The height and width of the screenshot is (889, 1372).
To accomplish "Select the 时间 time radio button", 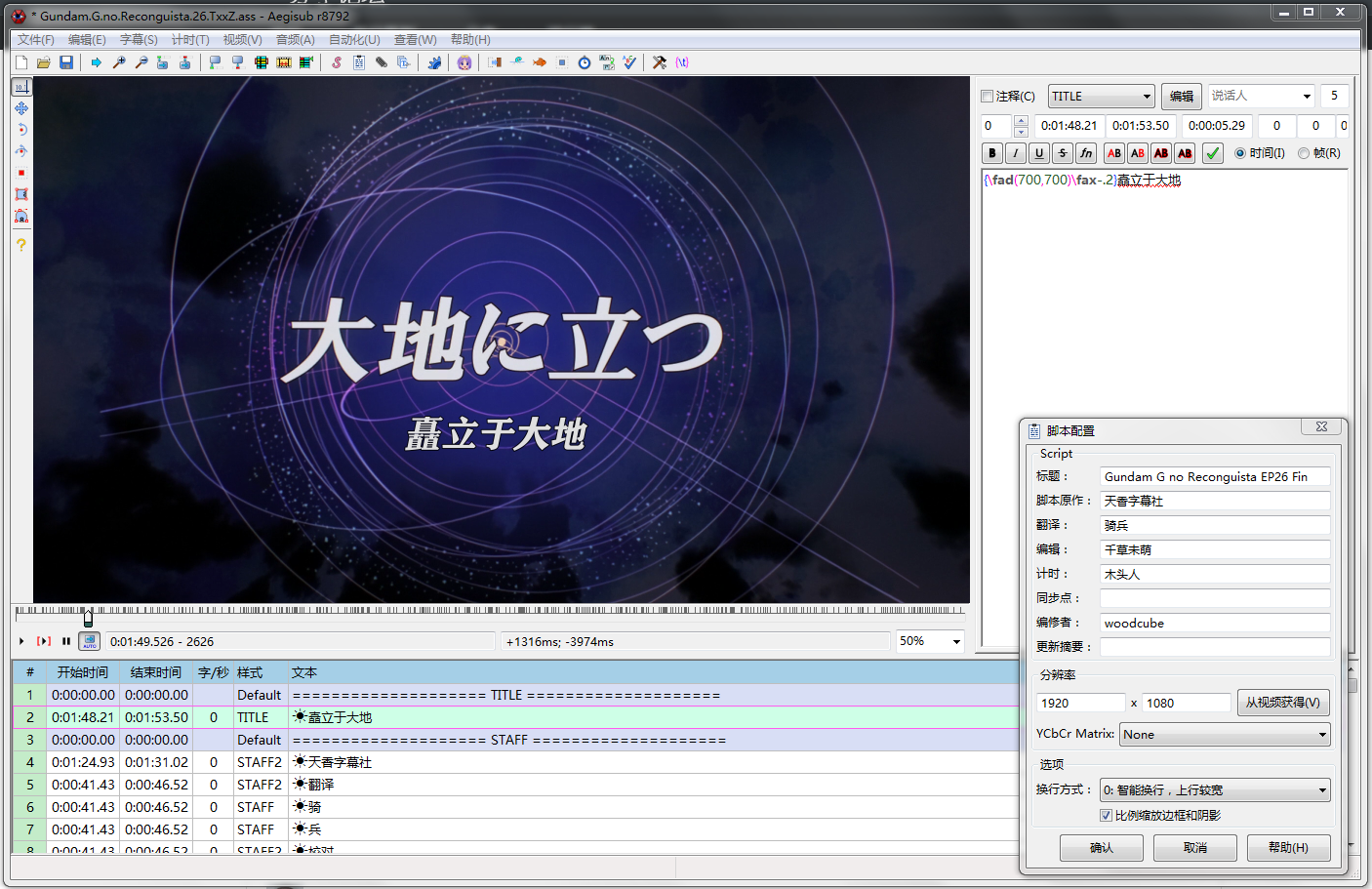I will click(1240, 153).
